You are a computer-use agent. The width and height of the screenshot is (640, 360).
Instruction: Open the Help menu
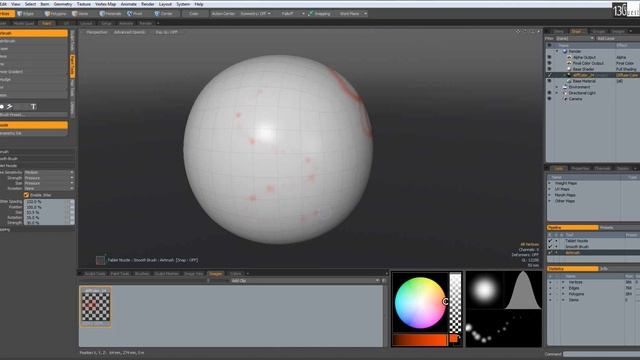[x=199, y=4]
